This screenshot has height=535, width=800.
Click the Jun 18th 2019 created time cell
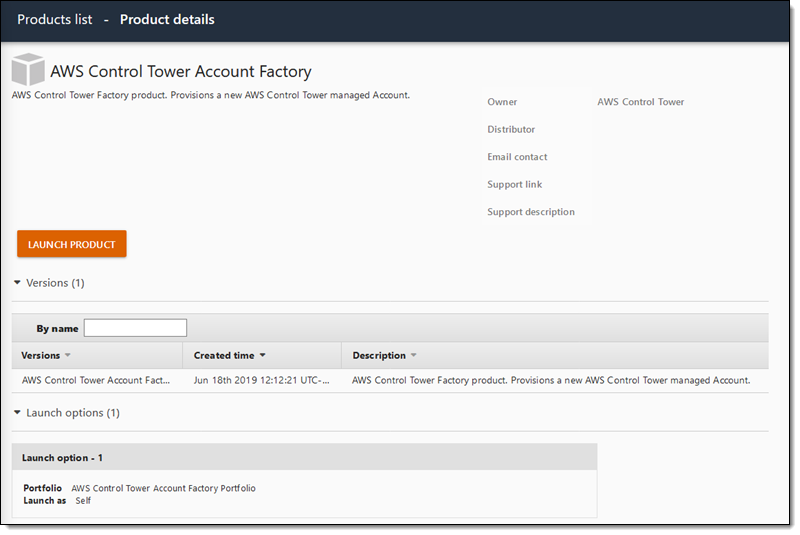261,381
